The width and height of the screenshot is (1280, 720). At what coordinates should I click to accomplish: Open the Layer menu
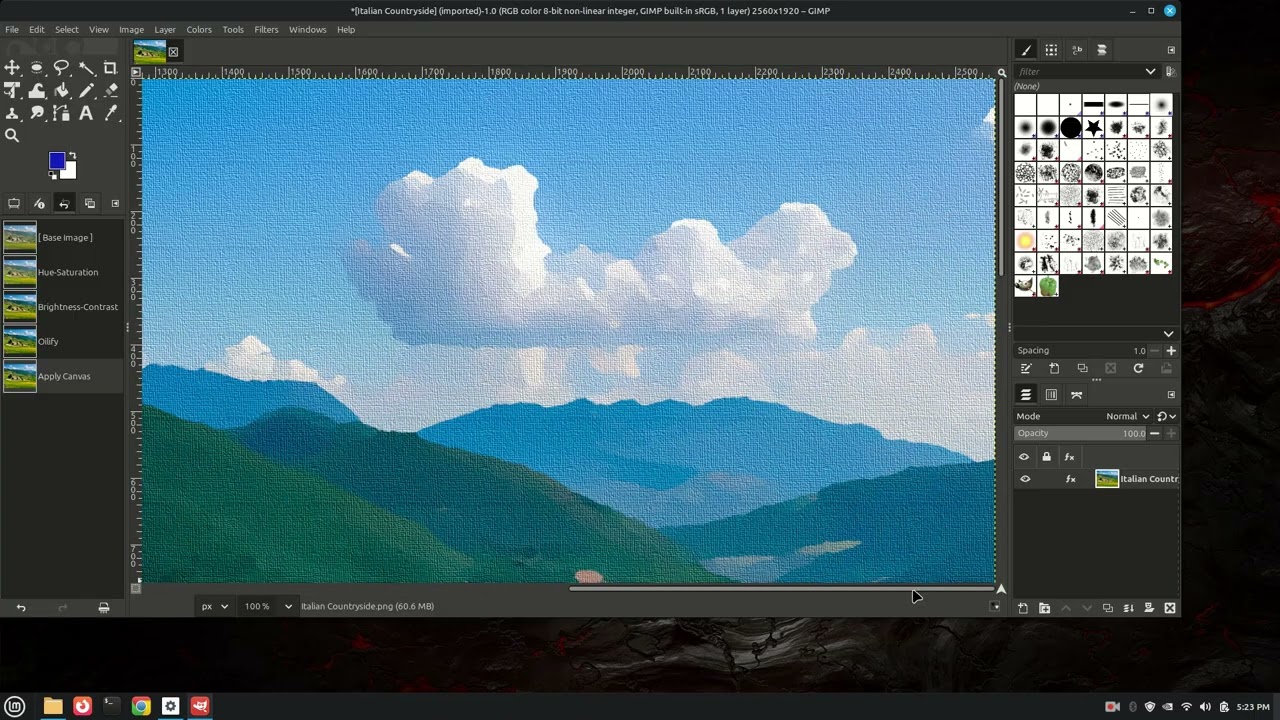point(165,29)
